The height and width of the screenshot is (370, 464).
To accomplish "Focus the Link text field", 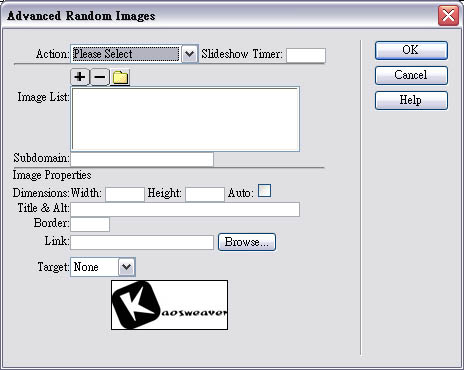I will coord(142,242).
